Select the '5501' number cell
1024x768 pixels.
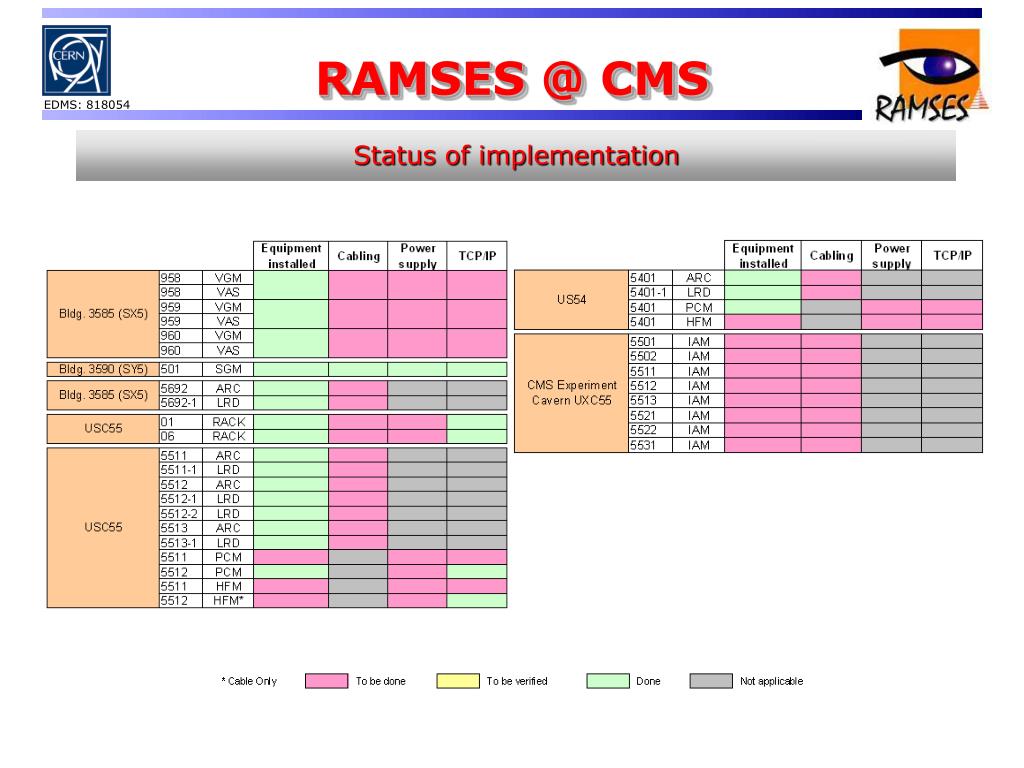click(x=650, y=342)
